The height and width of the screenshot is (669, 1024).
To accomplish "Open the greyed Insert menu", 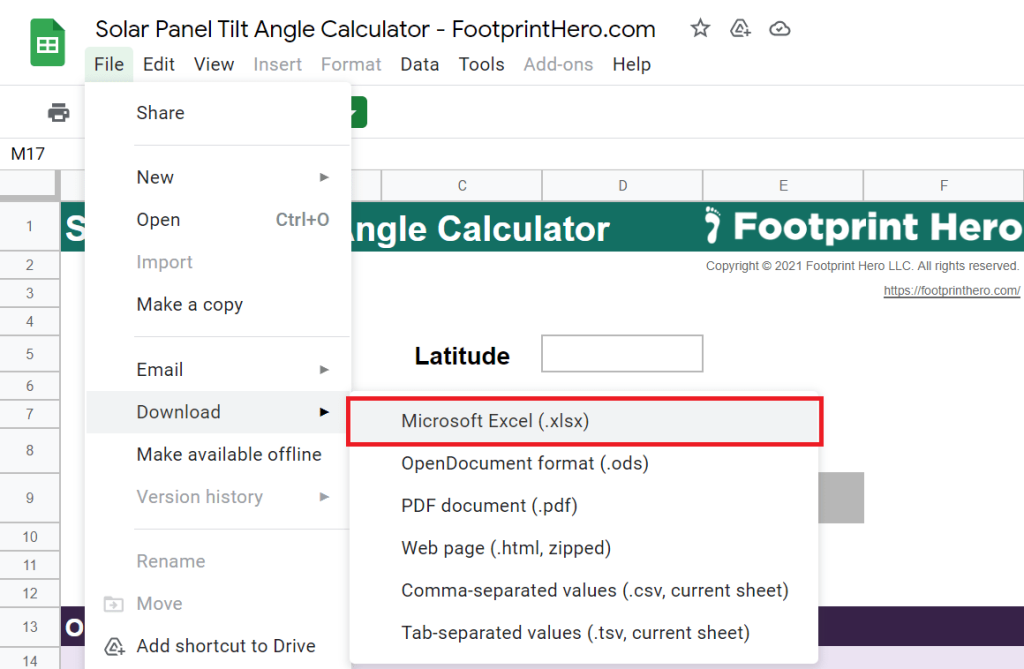I will coord(278,64).
